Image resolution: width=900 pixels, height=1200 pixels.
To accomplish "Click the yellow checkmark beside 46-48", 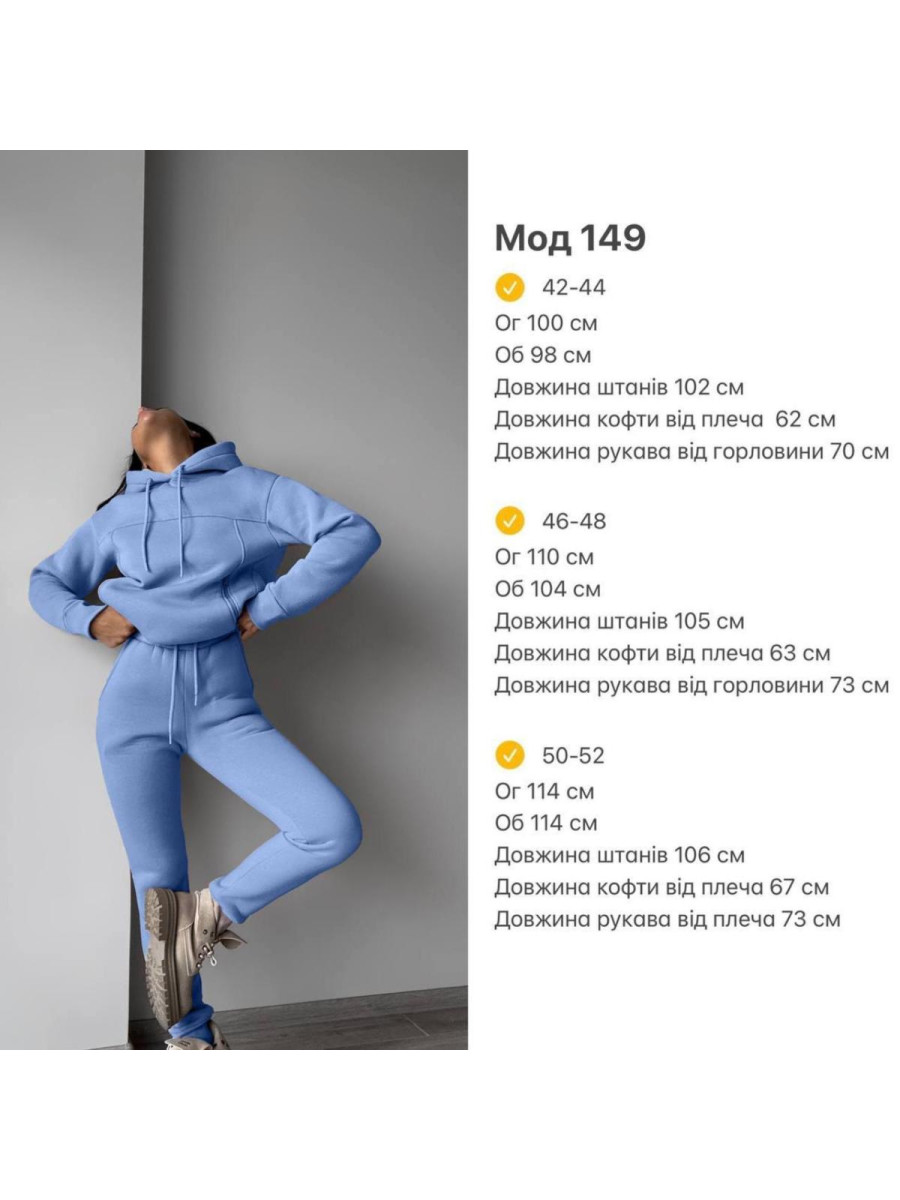I will coord(510,521).
